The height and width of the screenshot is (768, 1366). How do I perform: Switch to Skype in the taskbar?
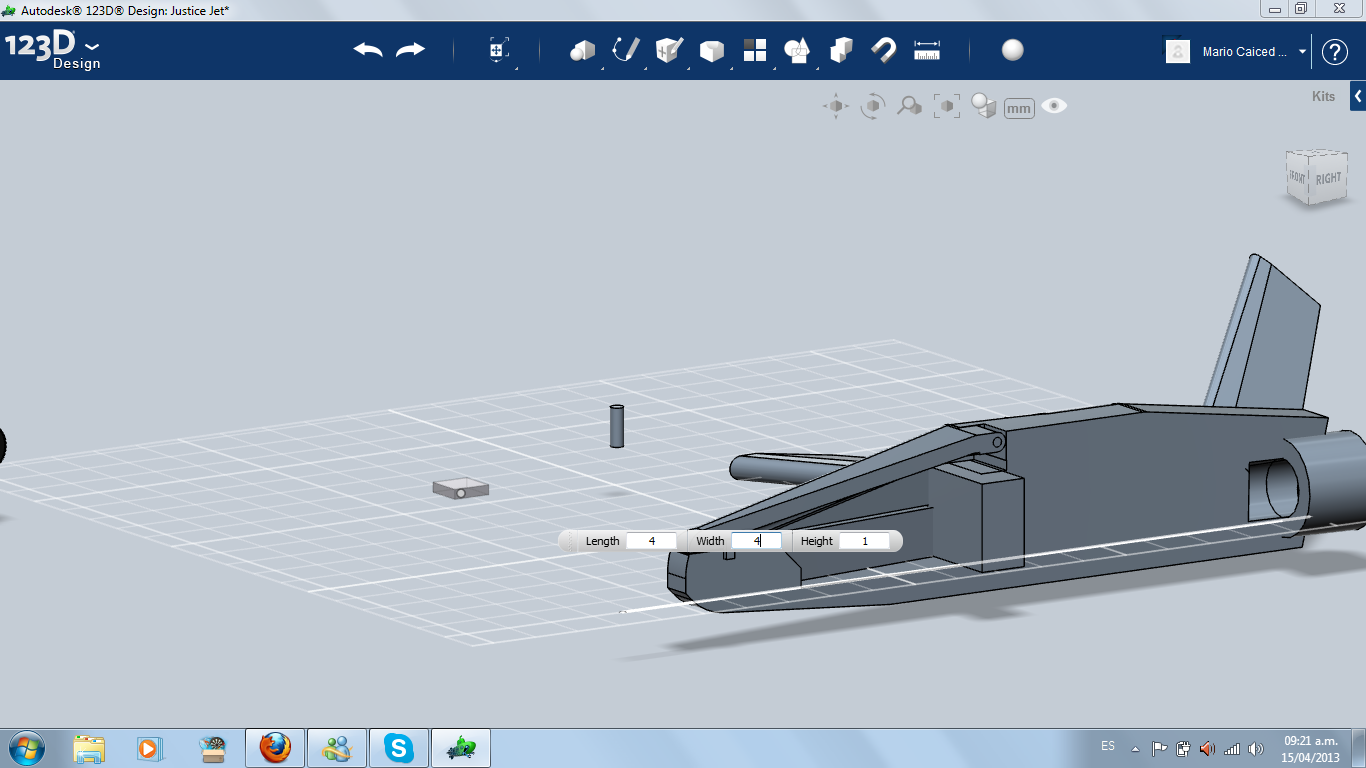(400, 748)
